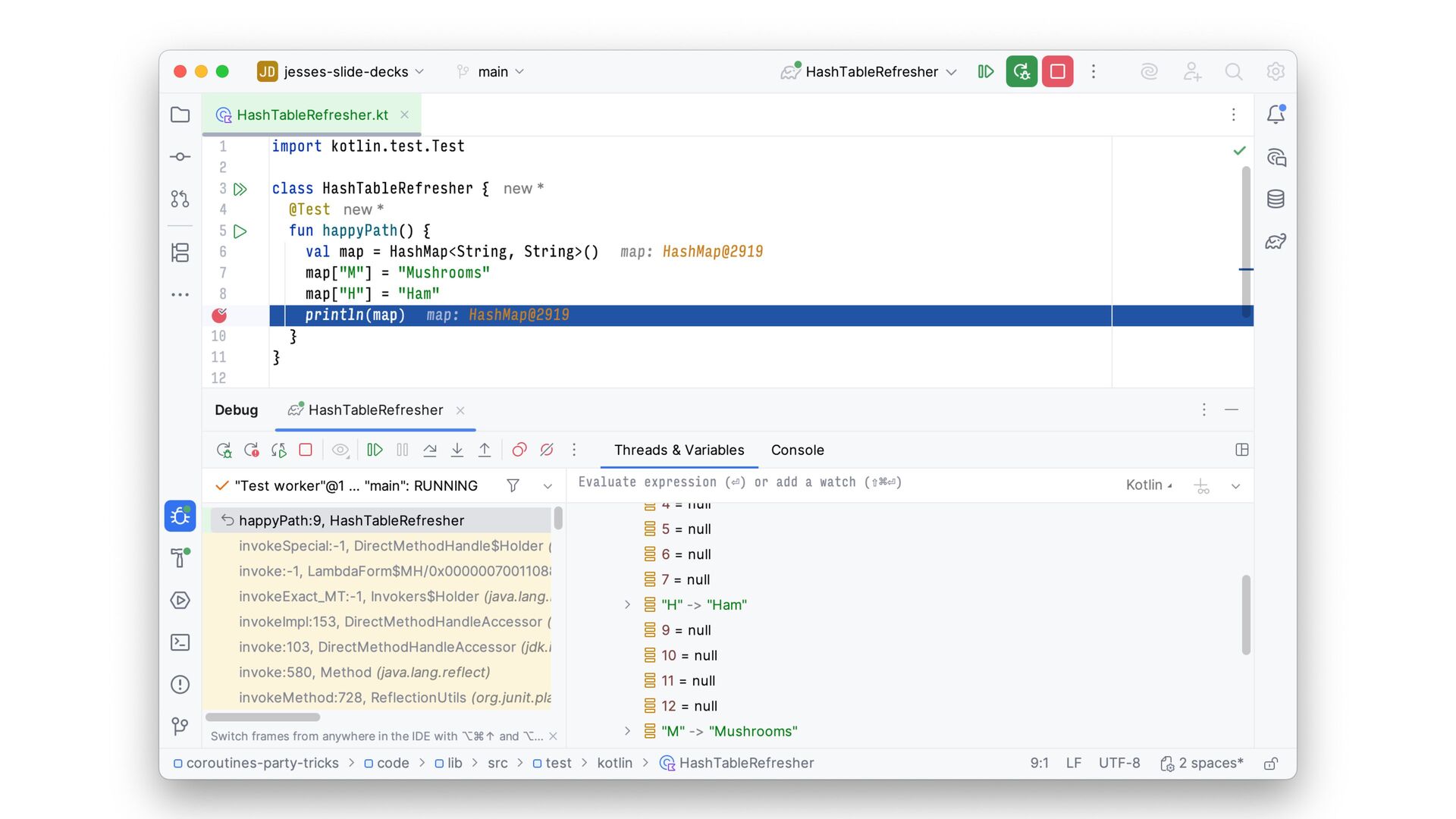Viewport: 1456px width, 819px height.
Task: Open Search Everywhere magnifier
Action: [x=1234, y=71]
